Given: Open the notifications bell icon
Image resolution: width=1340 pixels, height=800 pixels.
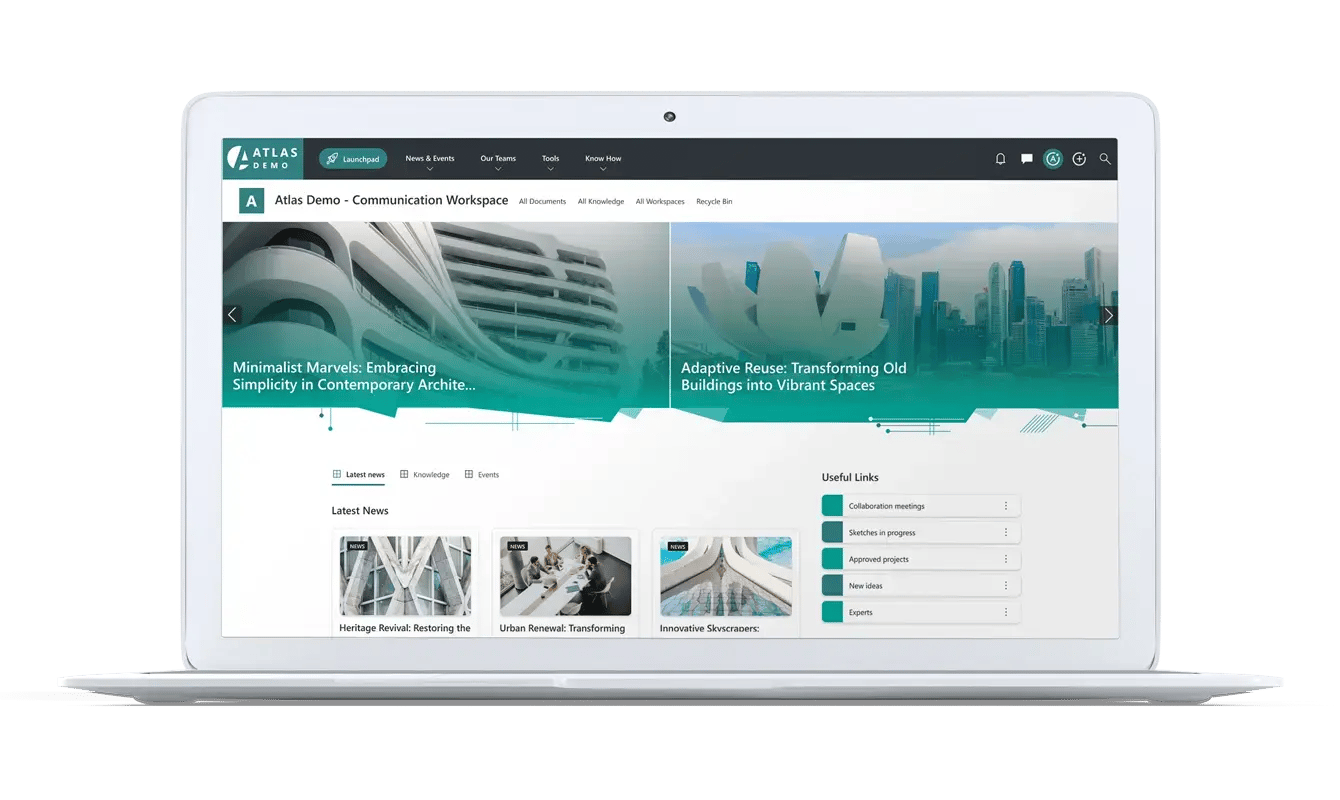Looking at the screenshot, I should pyautogui.click(x=1000, y=159).
